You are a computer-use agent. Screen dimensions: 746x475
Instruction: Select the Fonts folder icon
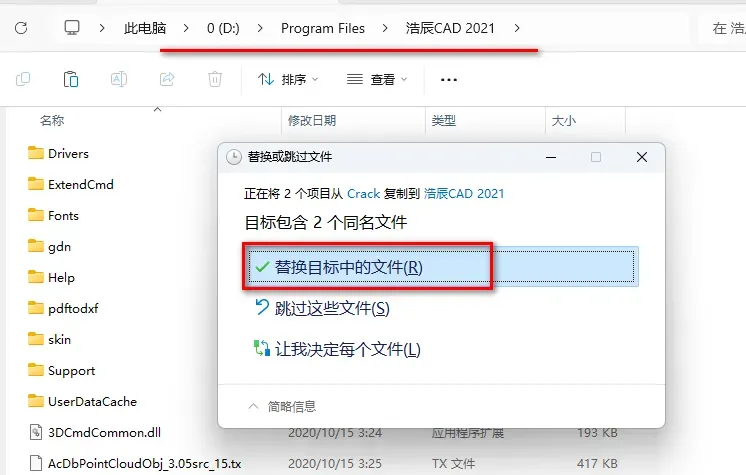(x=36, y=215)
